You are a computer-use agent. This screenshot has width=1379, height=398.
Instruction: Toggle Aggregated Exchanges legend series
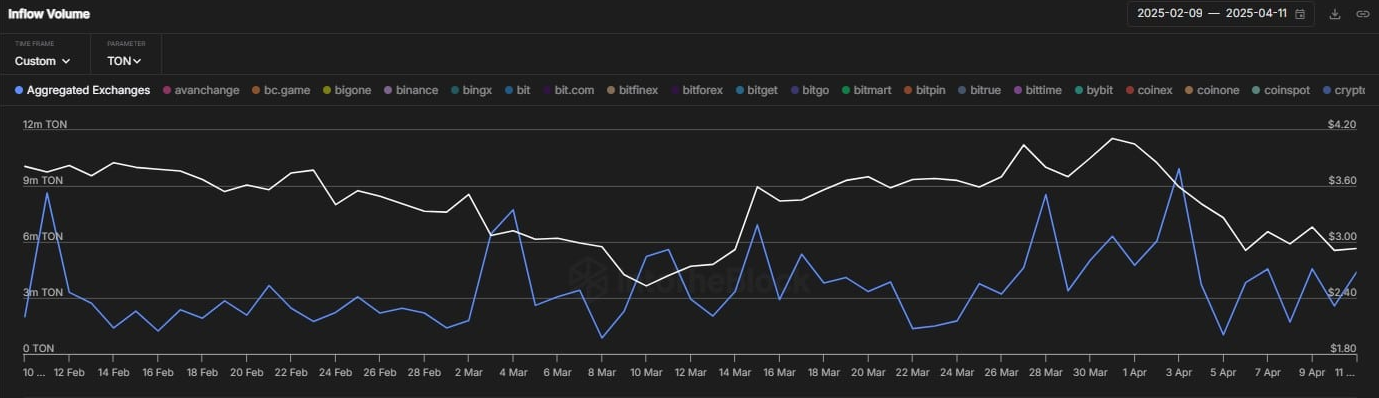tap(82, 90)
